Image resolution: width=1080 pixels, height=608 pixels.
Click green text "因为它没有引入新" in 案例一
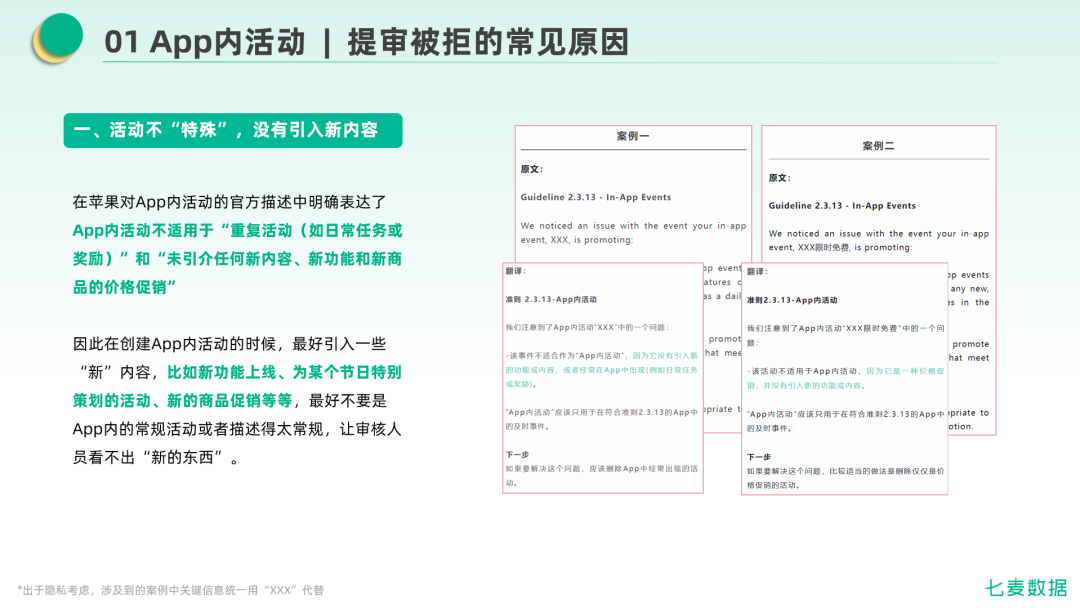point(665,356)
